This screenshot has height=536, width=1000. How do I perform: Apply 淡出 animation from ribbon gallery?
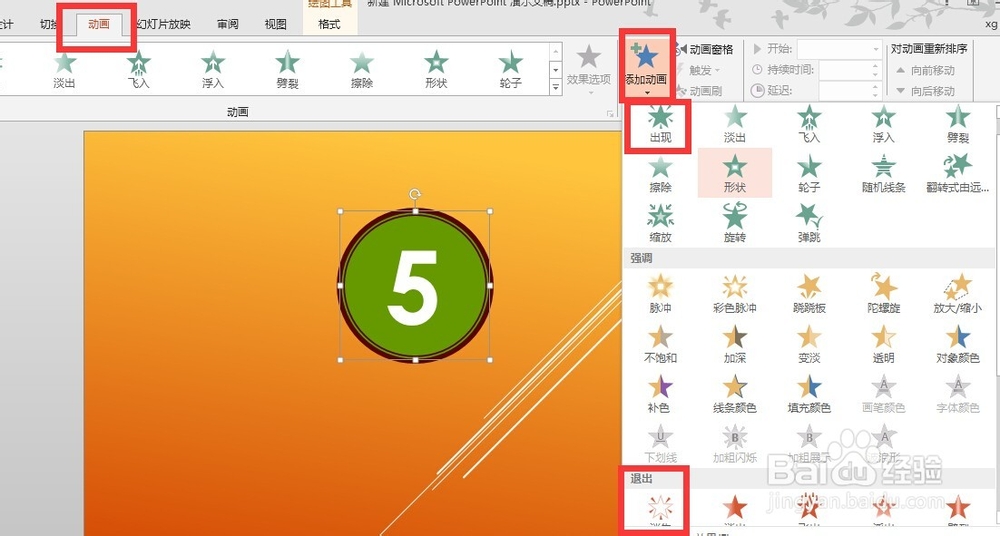coord(64,70)
